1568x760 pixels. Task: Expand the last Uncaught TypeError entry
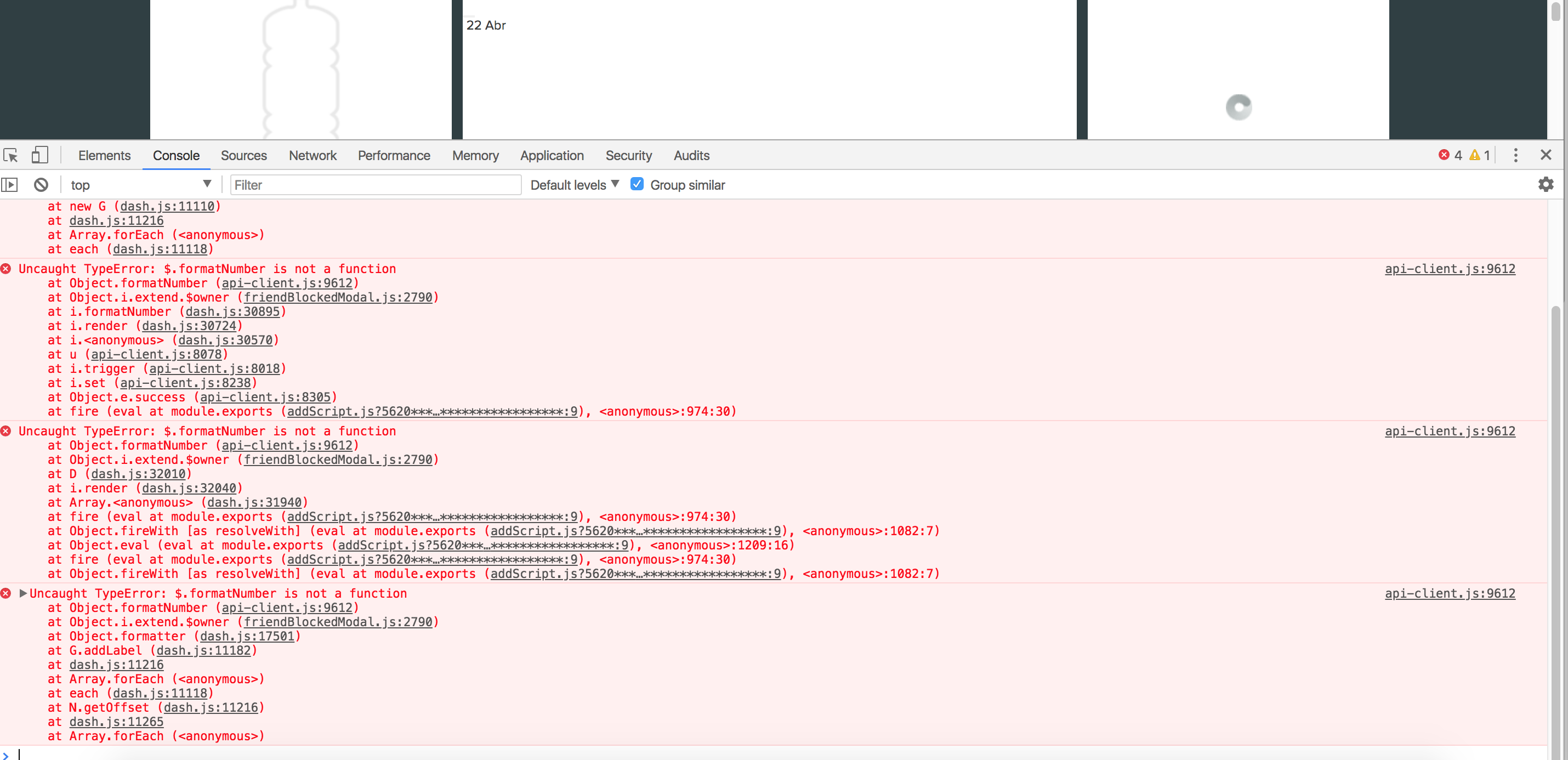tap(23, 593)
